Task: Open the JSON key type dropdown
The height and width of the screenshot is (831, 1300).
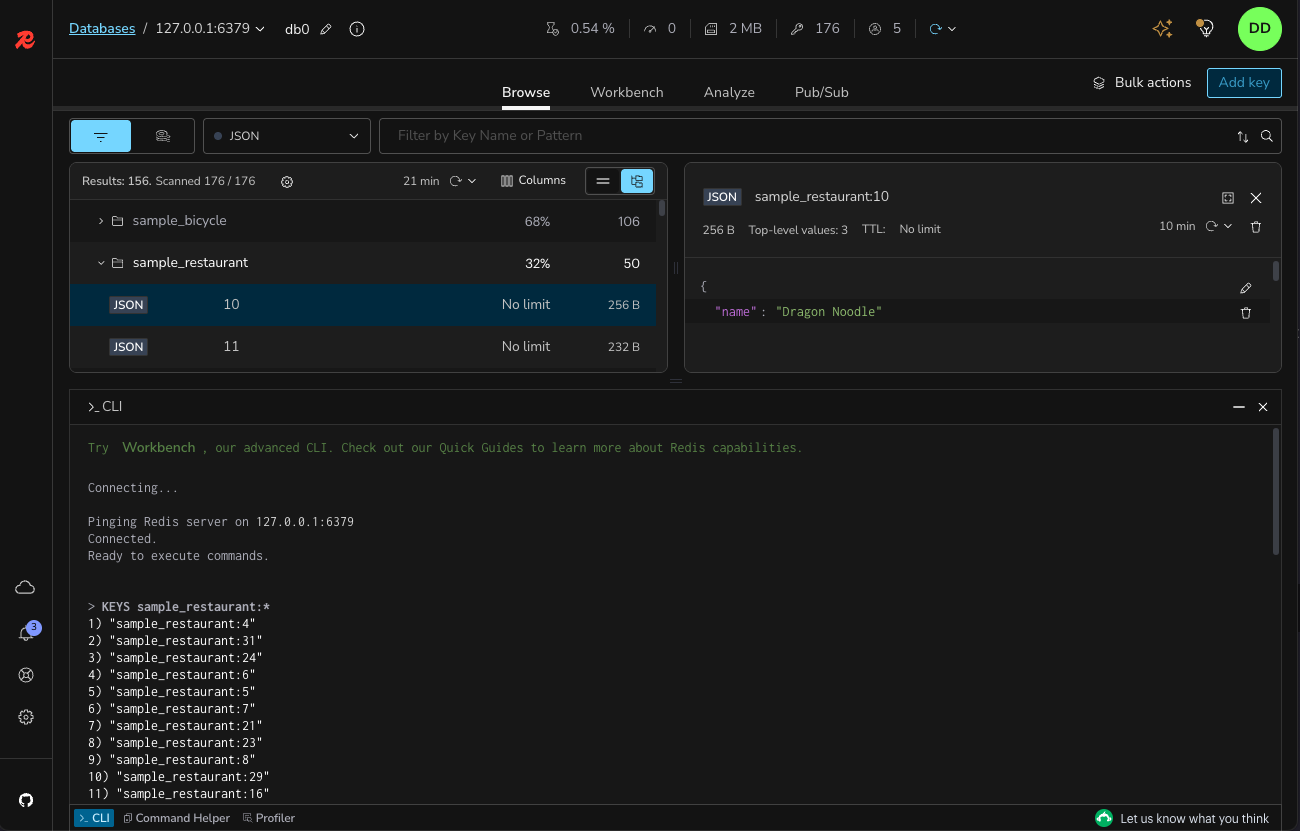Action: pos(287,136)
